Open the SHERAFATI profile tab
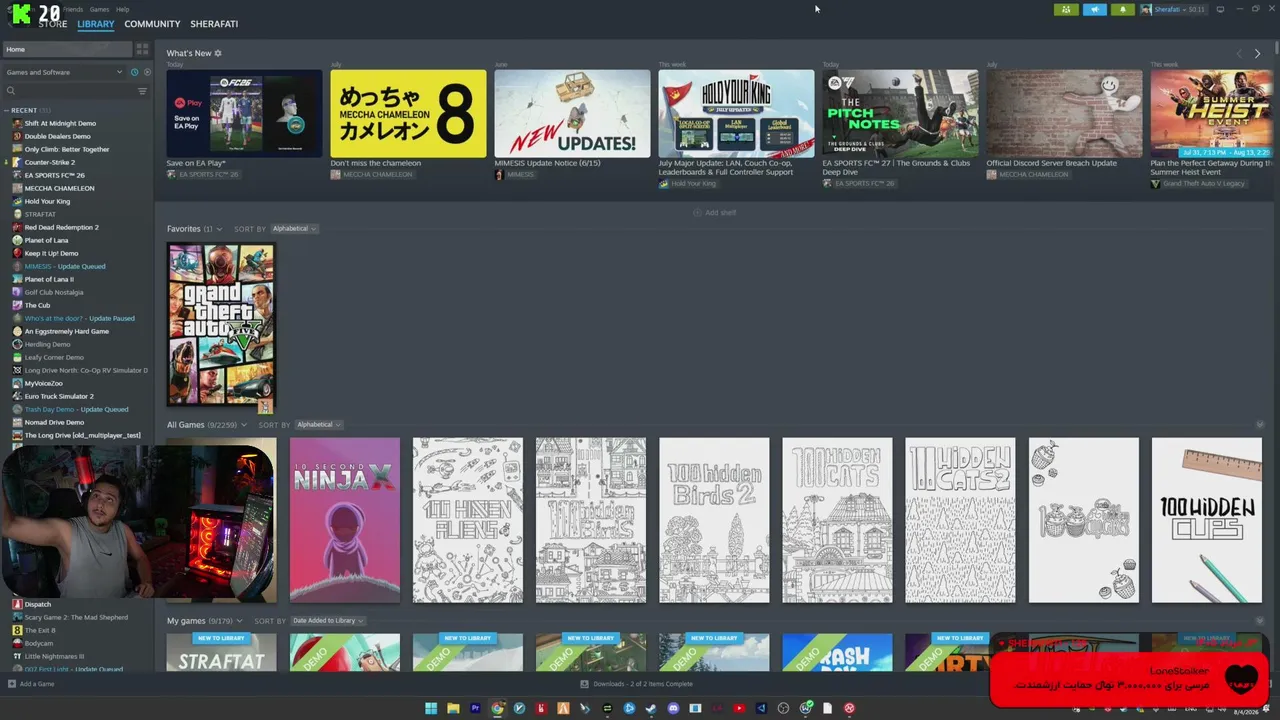 coord(214,24)
